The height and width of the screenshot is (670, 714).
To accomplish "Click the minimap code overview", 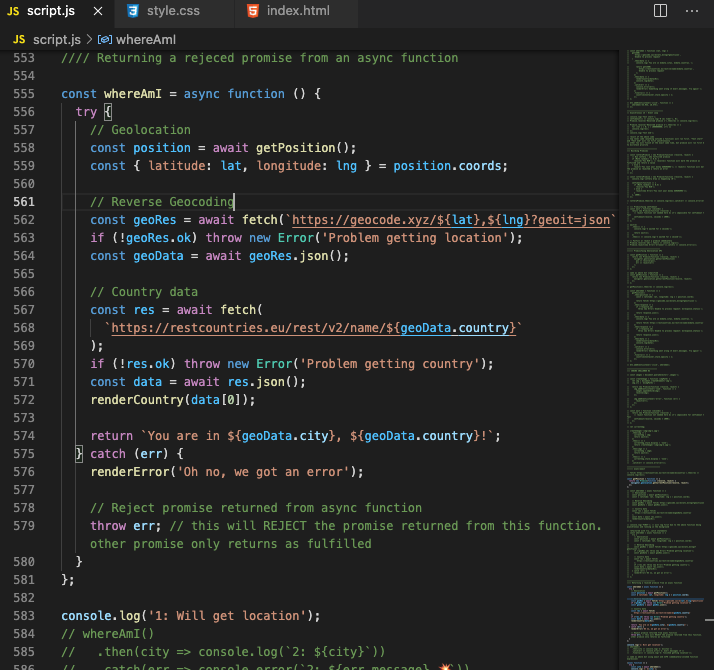I will (666, 360).
